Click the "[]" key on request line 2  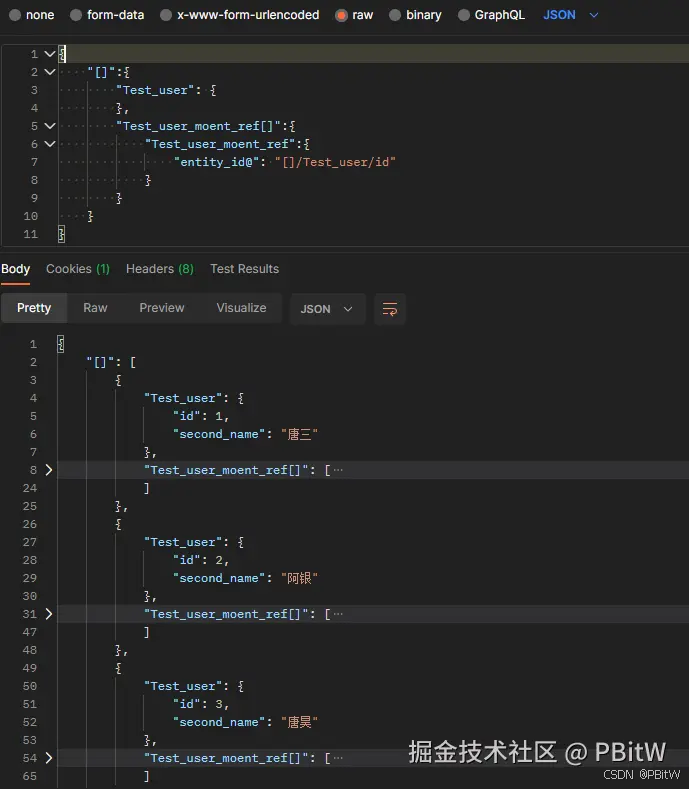[x=101, y=72]
